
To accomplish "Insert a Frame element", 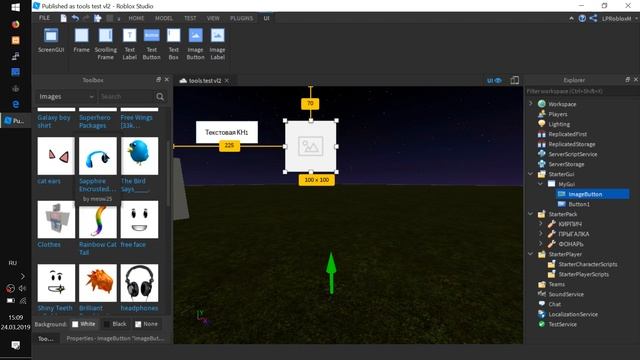I will click(81, 41).
